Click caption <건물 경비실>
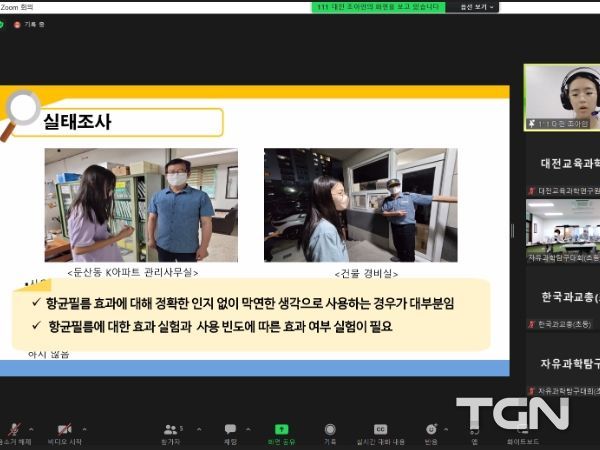600x450 pixels. click(x=366, y=274)
